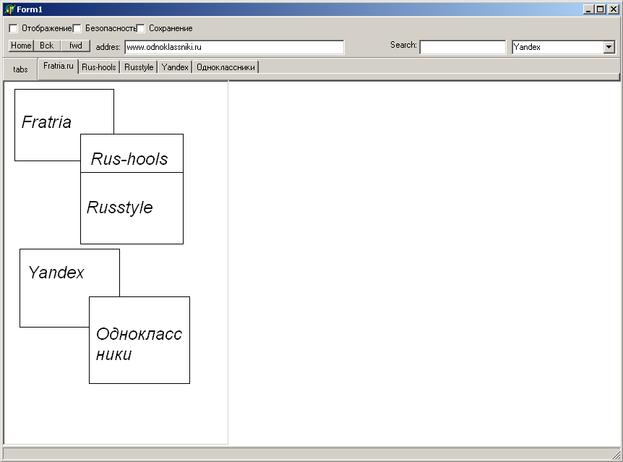Click the window resize grip in status bar
Screen dimensions: 623x462
tap(616, 454)
